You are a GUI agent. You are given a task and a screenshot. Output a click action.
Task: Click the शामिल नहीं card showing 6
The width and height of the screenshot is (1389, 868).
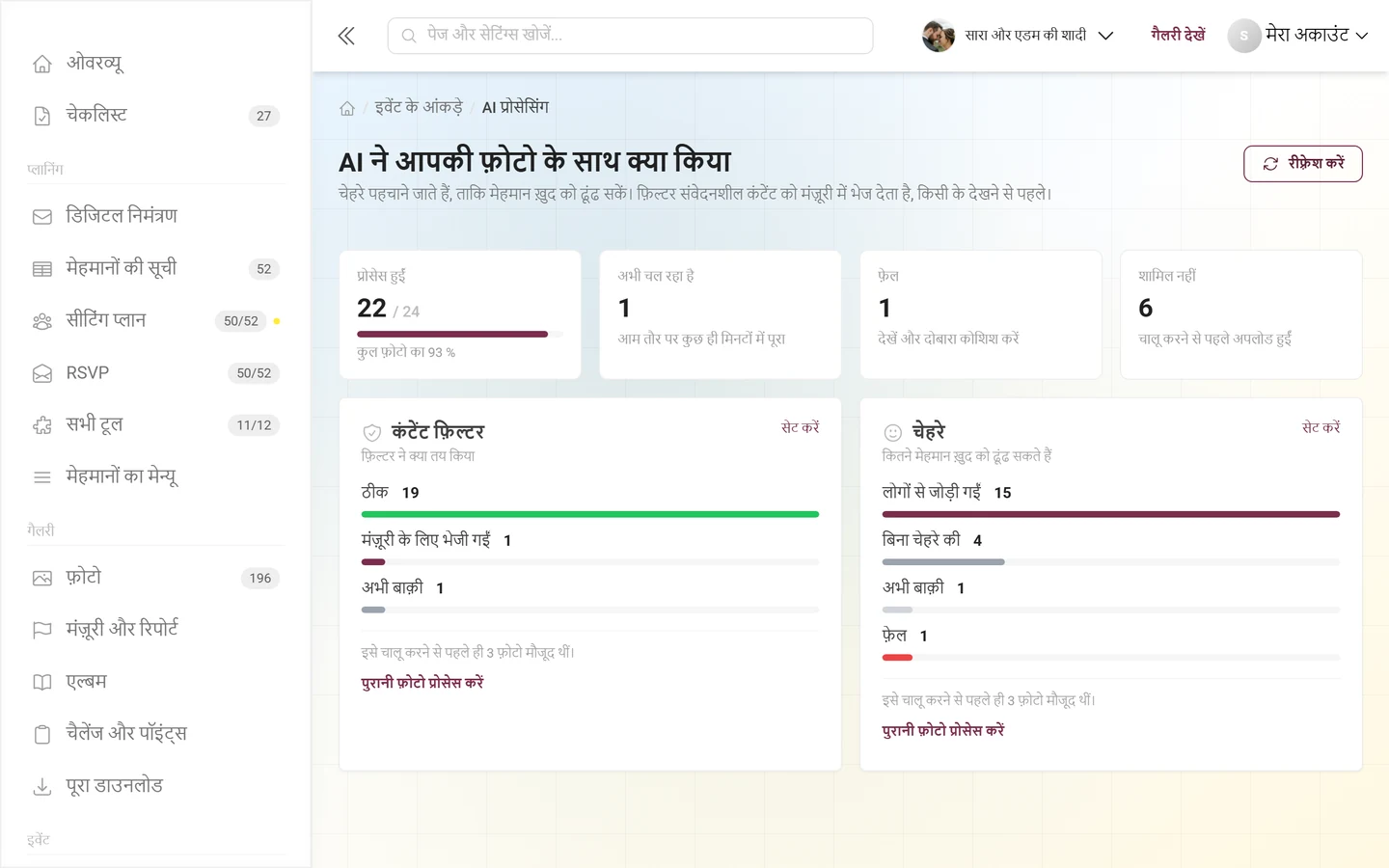point(1241,314)
